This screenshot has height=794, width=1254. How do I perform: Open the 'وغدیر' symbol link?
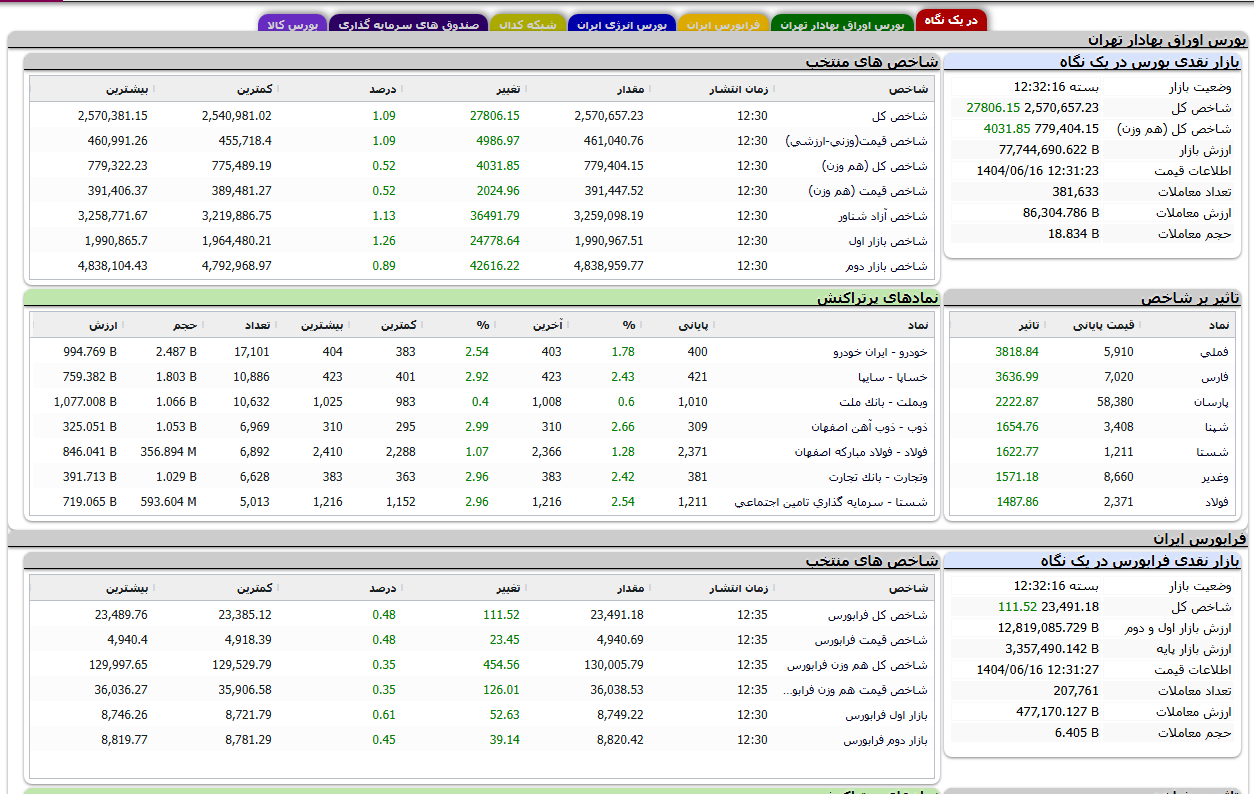[x=1214, y=477]
